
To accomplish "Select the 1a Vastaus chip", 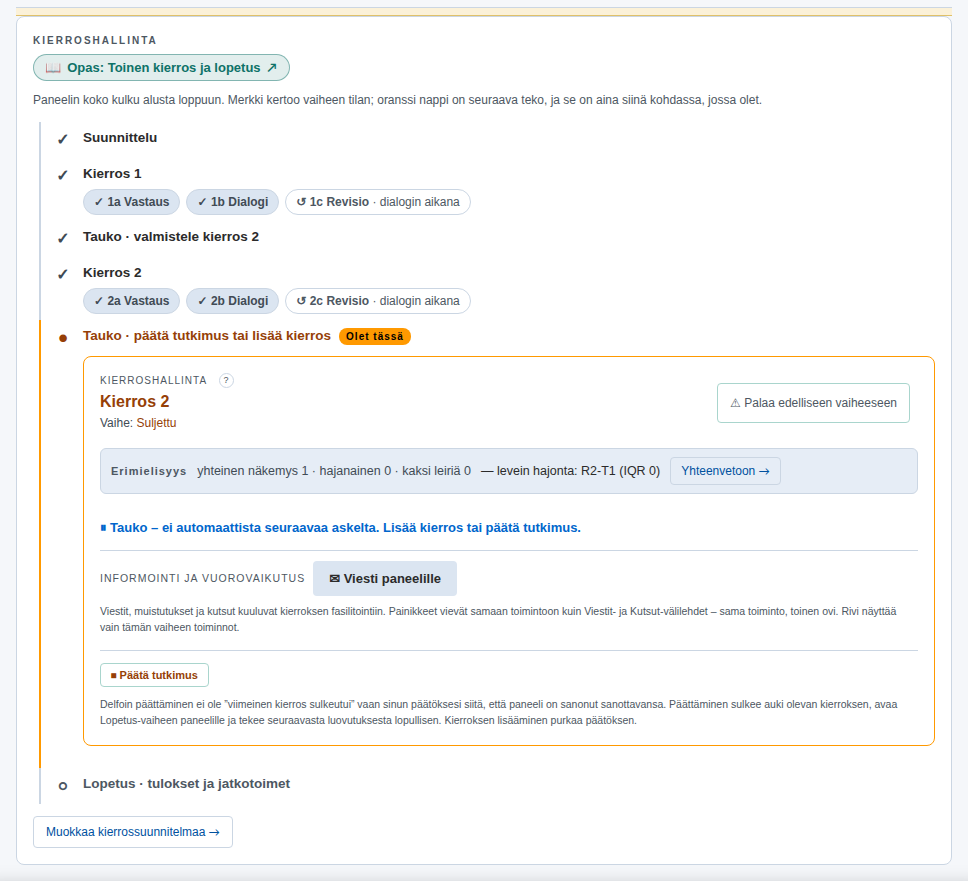I will pos(131,202).
